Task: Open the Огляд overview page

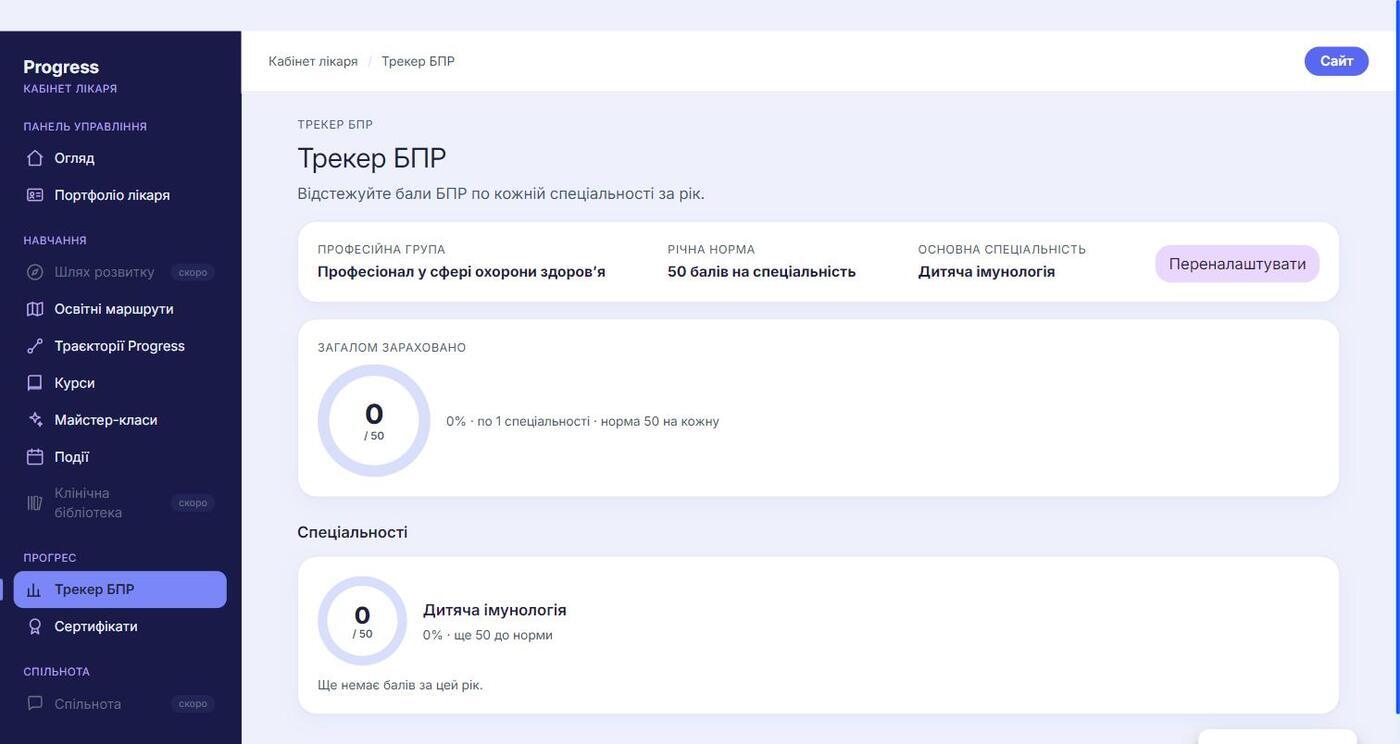Action: click(120, 158)
